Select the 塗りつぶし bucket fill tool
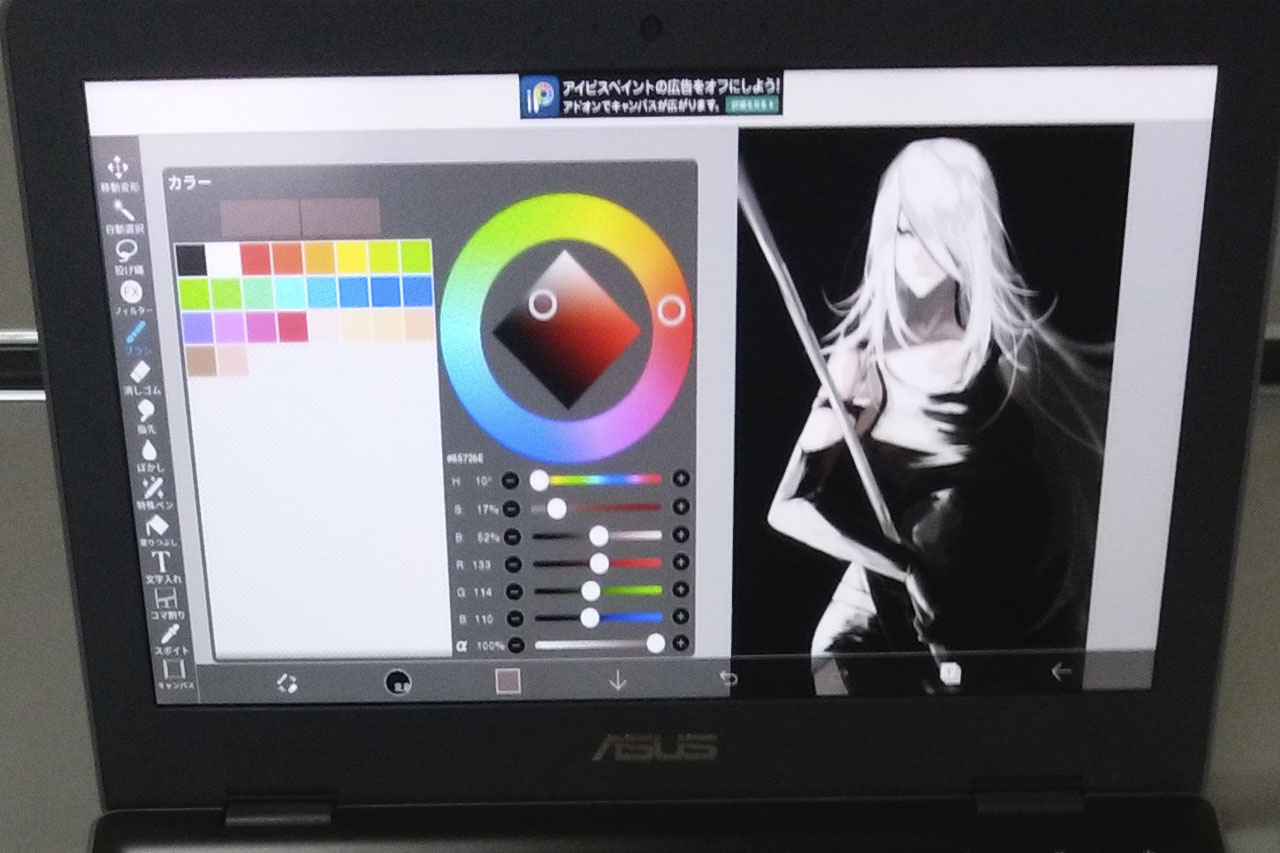The width and height of the screenshot is (1280, 853). [158, 530]
